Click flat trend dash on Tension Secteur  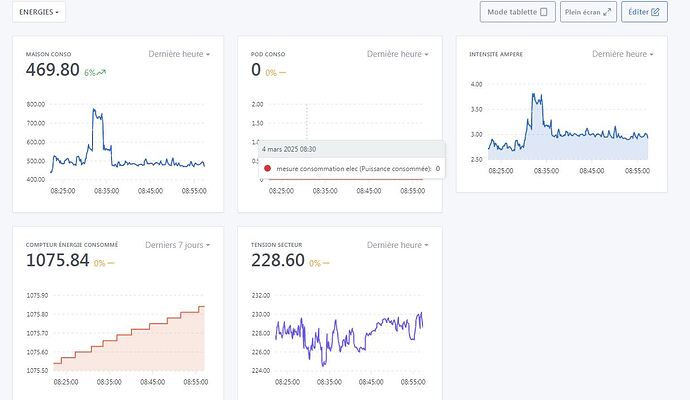click(328, 263)
